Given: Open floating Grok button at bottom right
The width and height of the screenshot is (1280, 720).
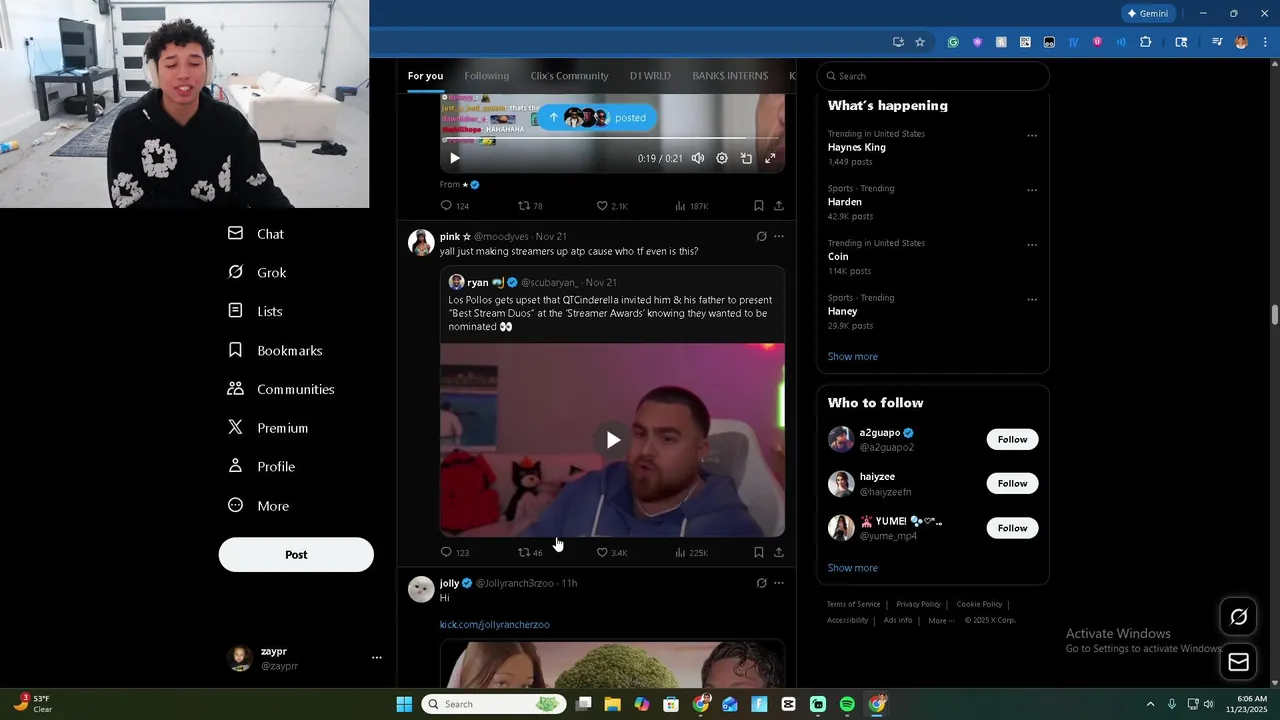Looking at the screenshot, I should 1238,617.
